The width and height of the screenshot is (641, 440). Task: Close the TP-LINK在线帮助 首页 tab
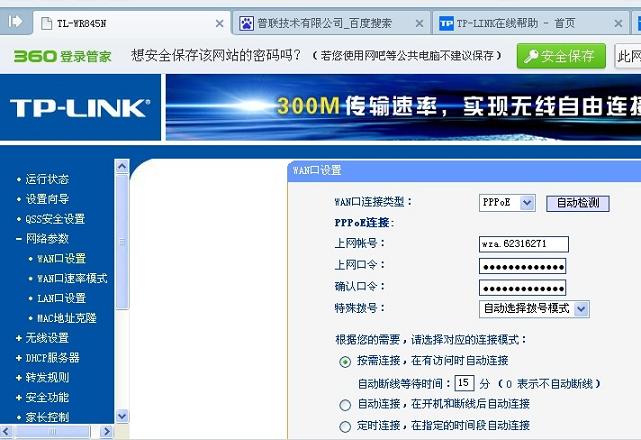coord(619,24)
